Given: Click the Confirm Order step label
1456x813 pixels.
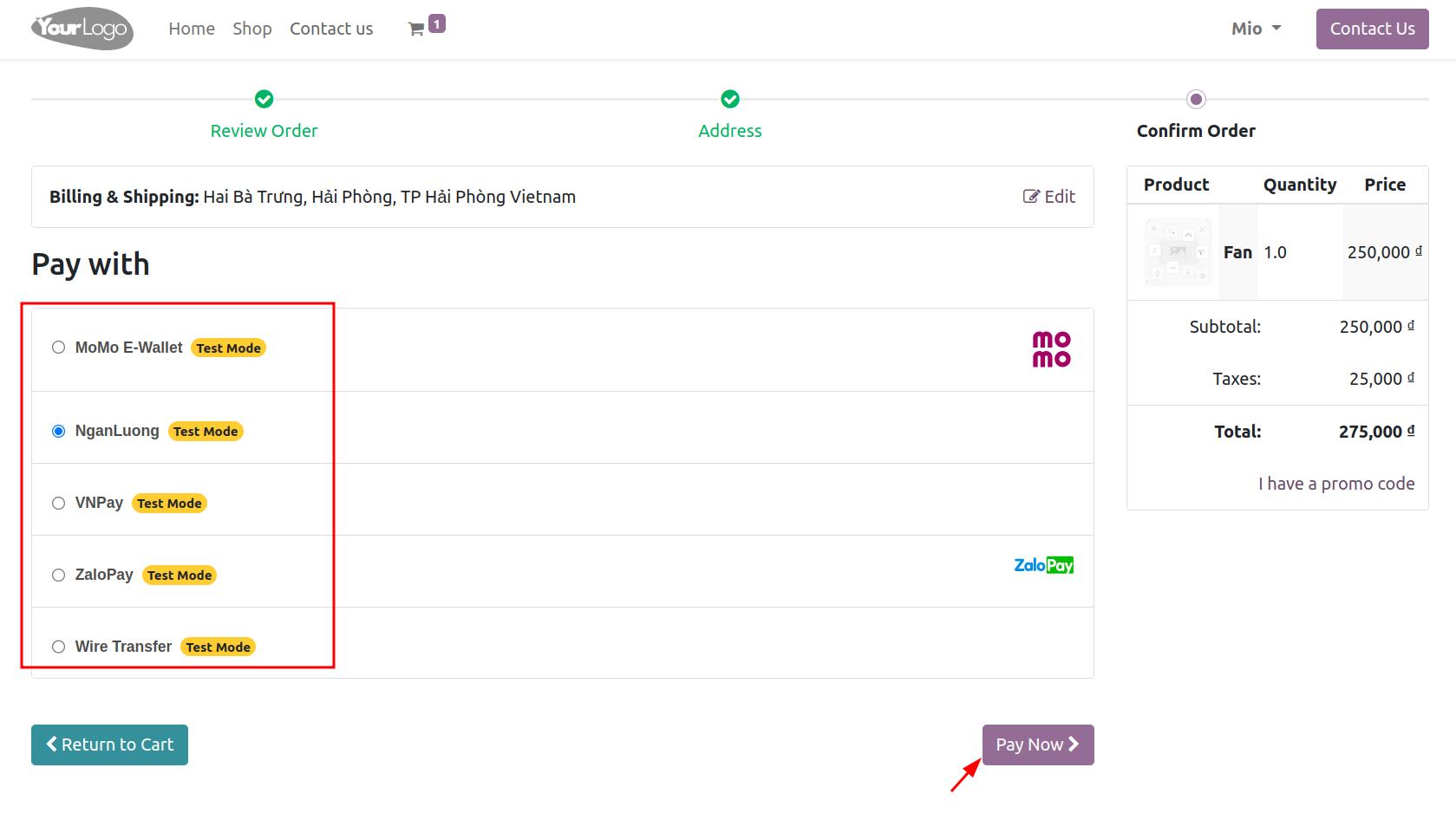Looking at the screenshot, I should point(1196,131).
